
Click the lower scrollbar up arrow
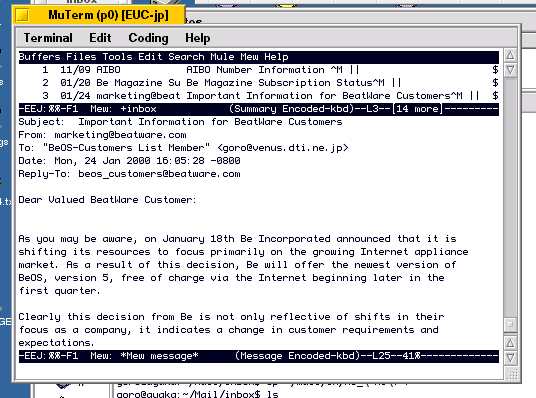click(x=510, y=343)
